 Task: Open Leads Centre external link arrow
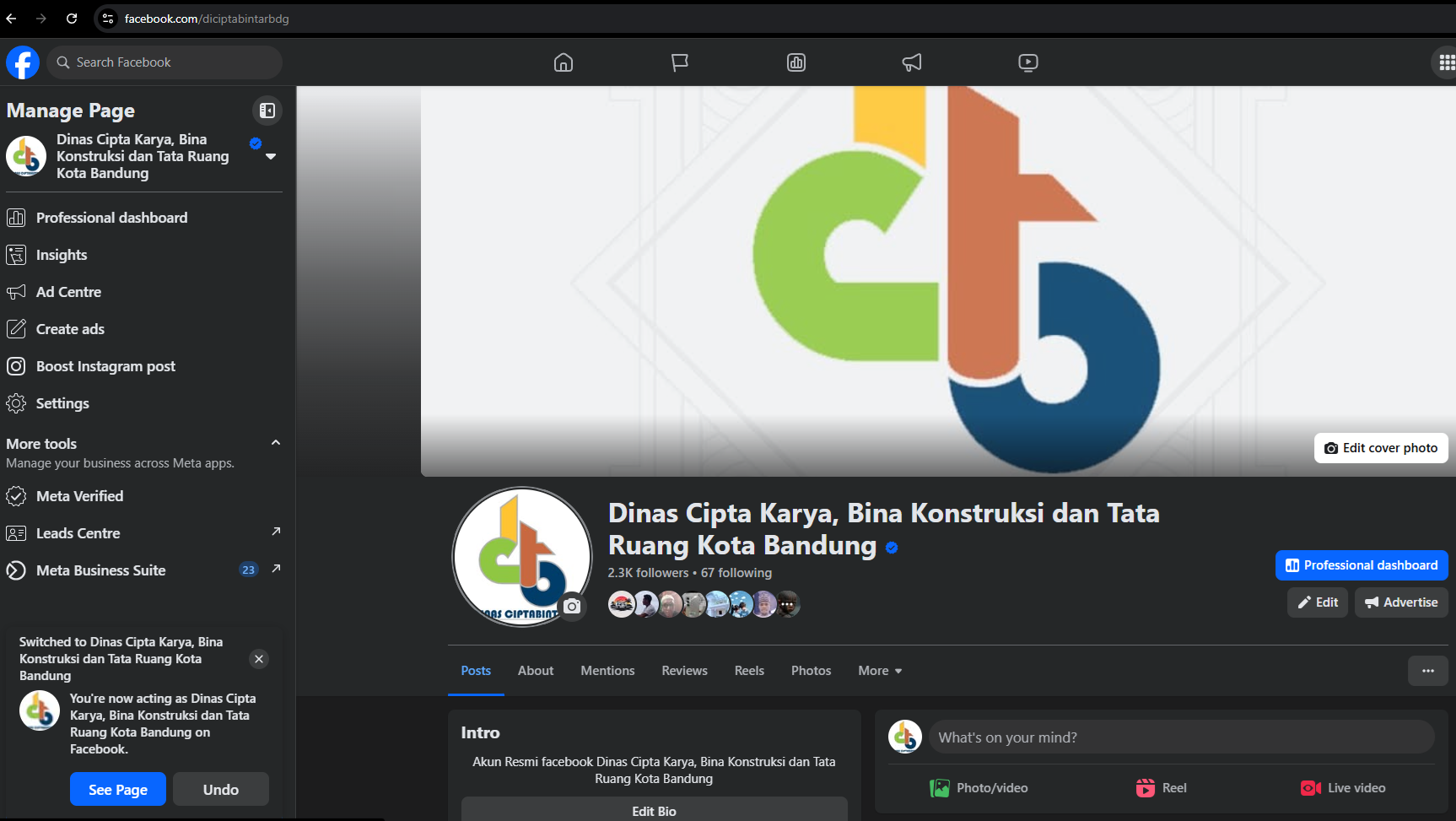pos(276,532)
